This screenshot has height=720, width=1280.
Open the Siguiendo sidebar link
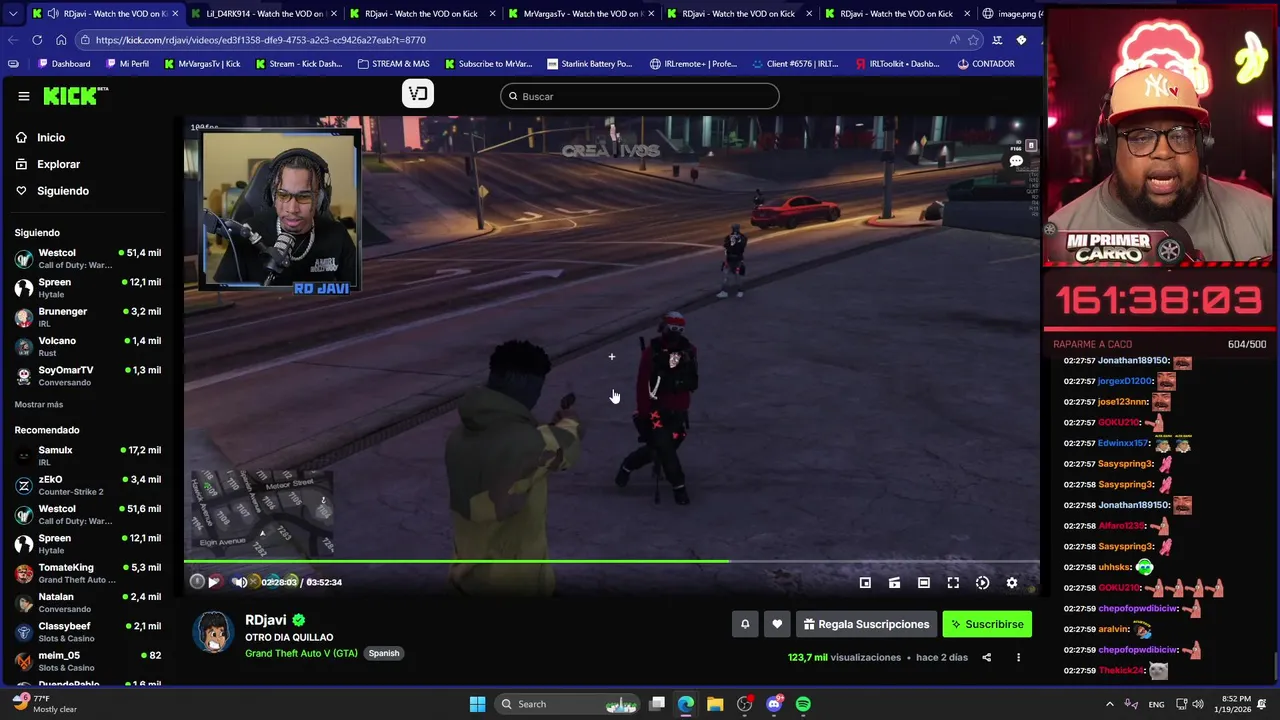coord(52,191)
